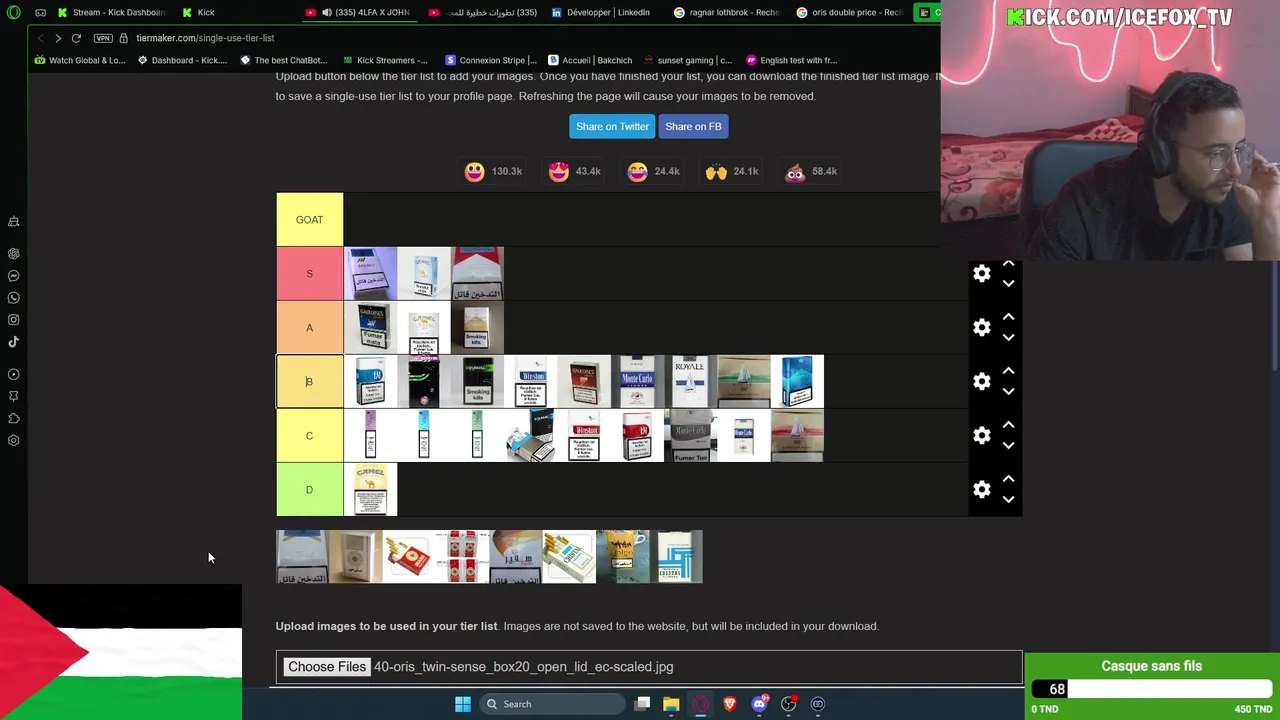Open ChatGPT in the Opera sidebar
The width and height of the screenshot is (1280, 720).
(x=13, y=254)
